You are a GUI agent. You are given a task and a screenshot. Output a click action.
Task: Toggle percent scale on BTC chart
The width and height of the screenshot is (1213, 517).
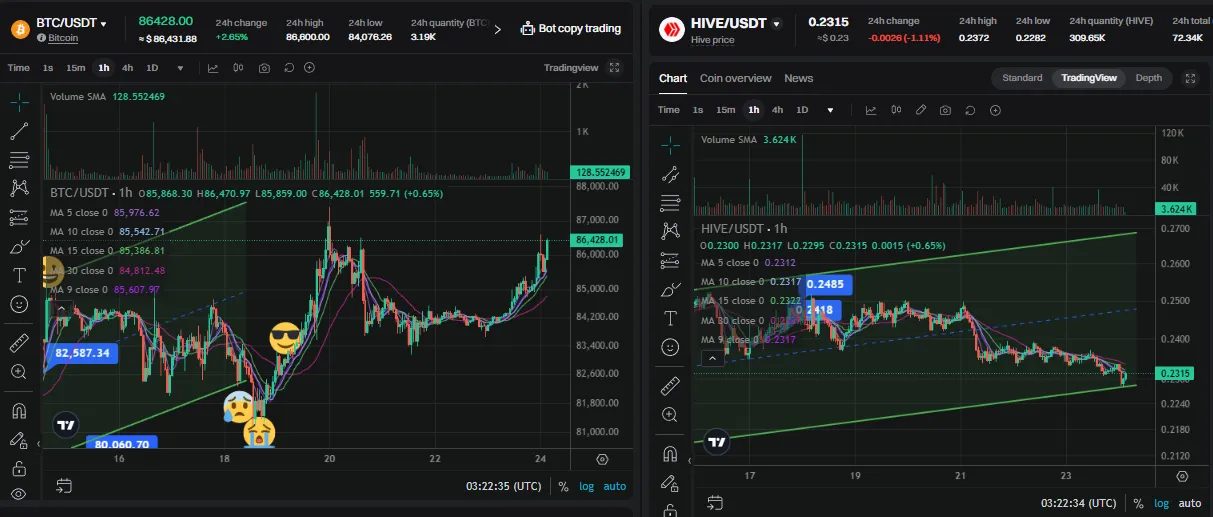click(x=563, y=486)
